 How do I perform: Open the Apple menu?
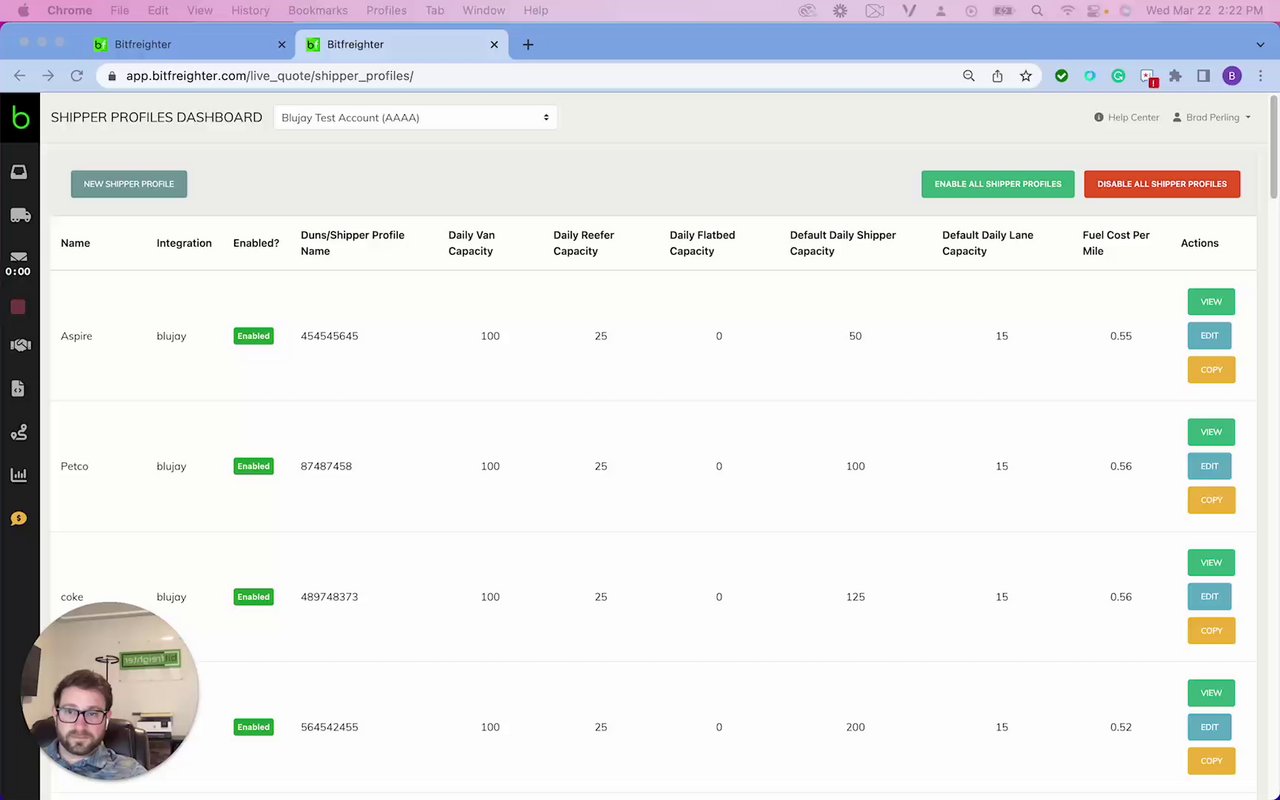pos(23,10)
